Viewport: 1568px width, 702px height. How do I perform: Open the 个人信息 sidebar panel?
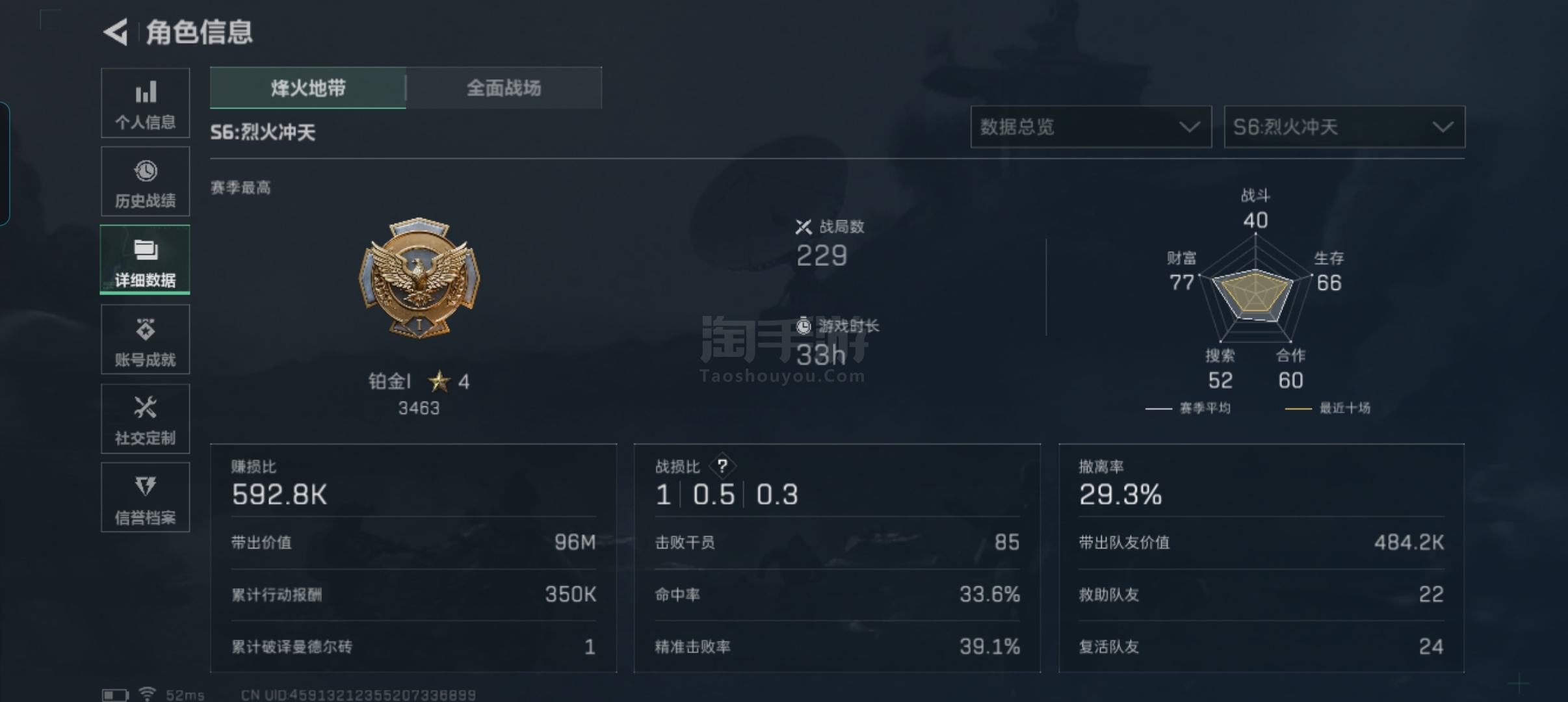pyautogui.click(x=146, y=103)
